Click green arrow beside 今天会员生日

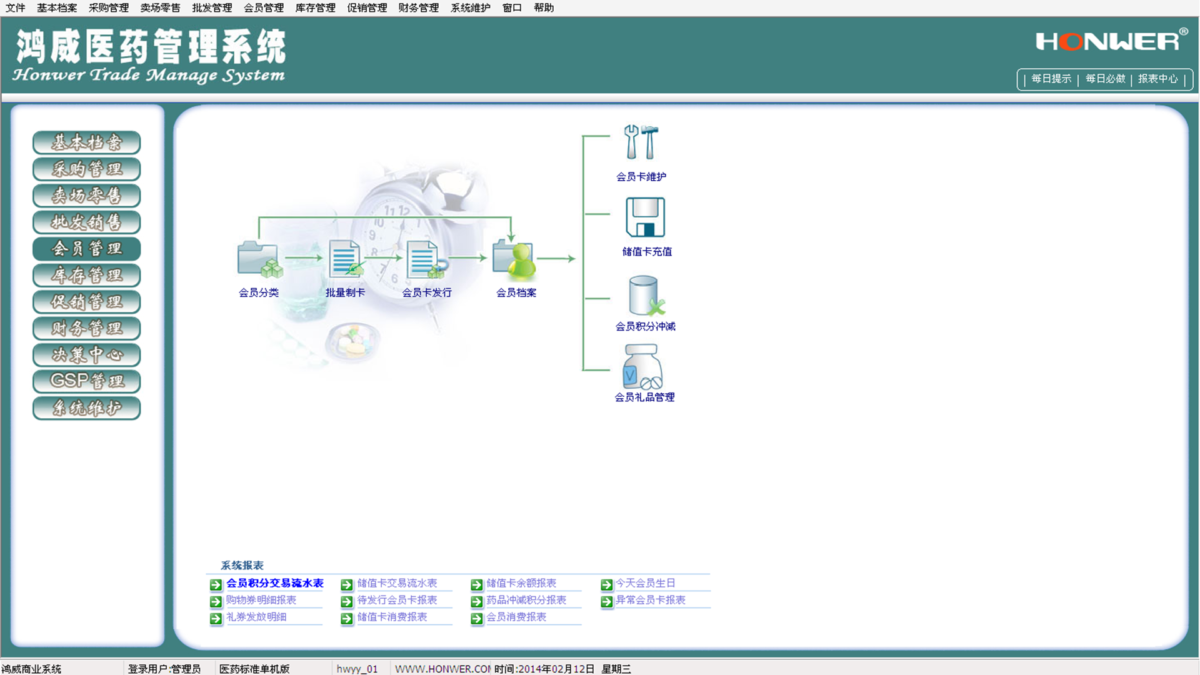[607, 584]
